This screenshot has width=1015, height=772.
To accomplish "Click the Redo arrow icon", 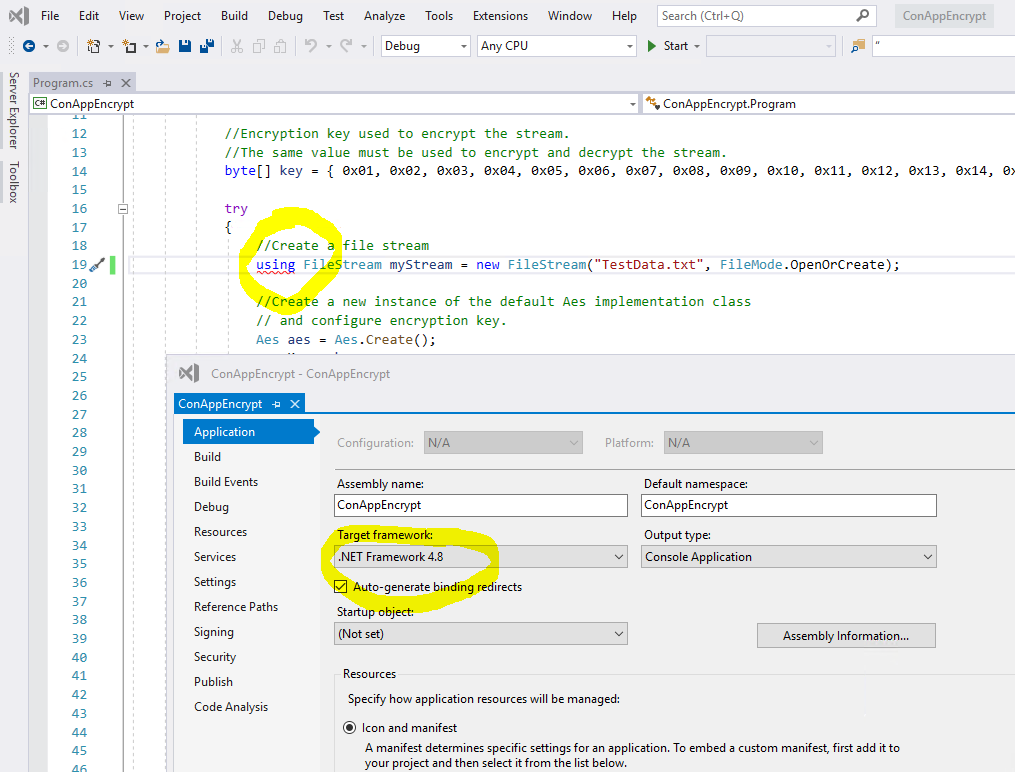I will pyautogui.click(x=346, y=46).
